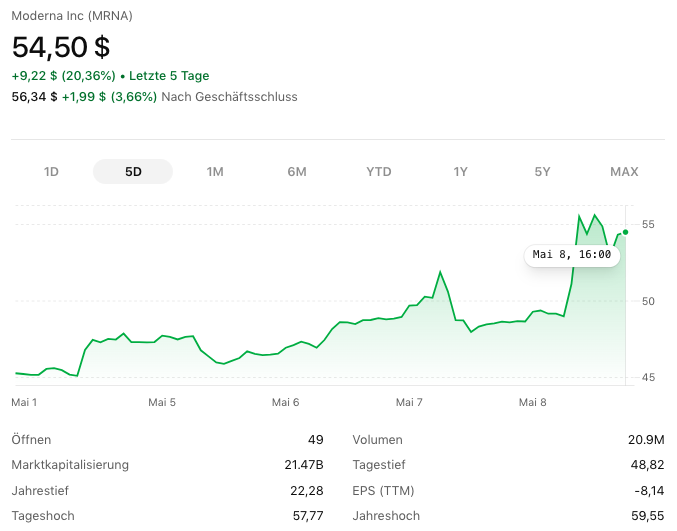Screen dimensions: 677x531
Task: Click the Nach Geschäftsschluss label
Action: click(x=229, y=97)
